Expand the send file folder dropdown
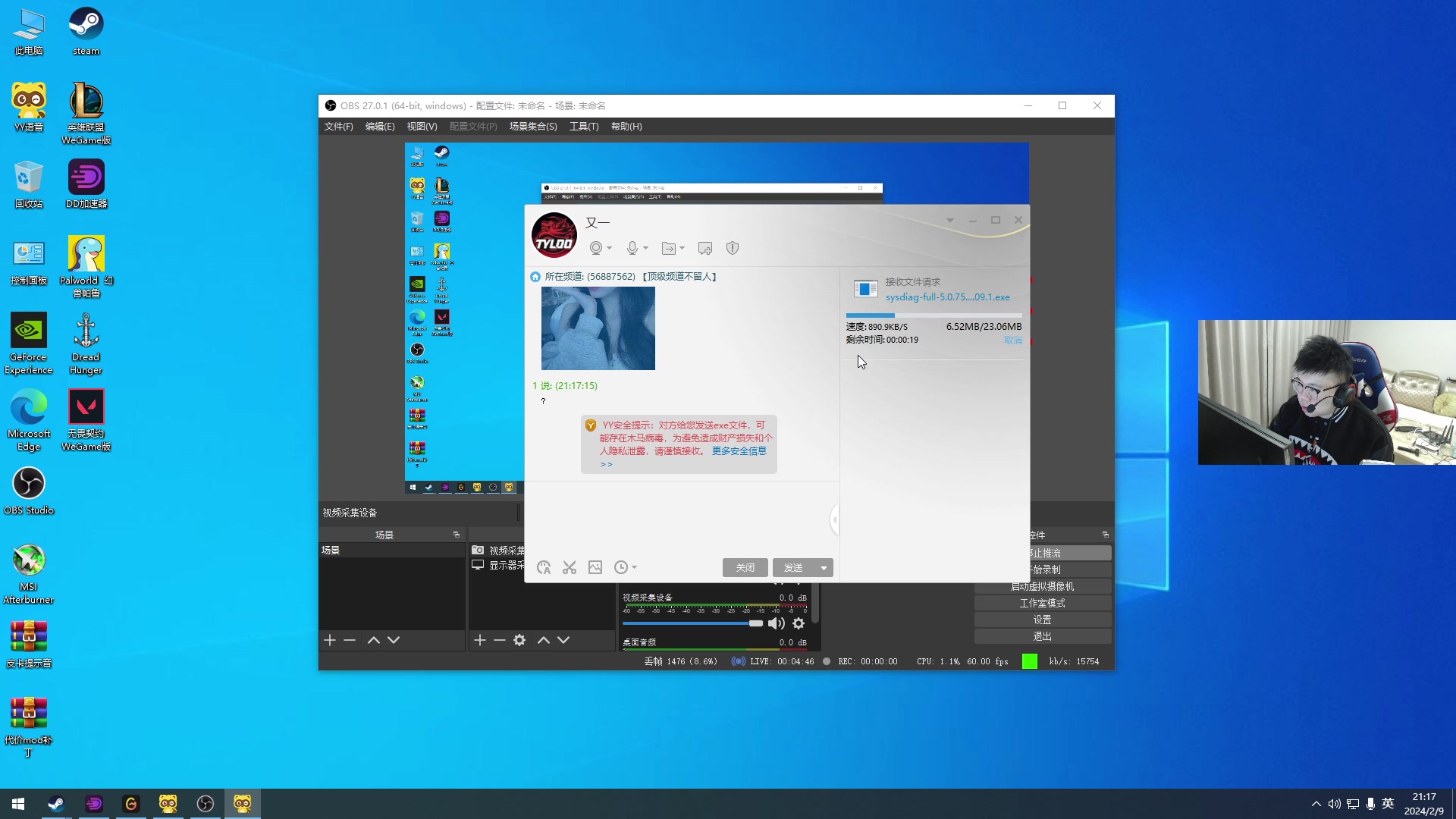1456x819 pixels. click(682, 248)
